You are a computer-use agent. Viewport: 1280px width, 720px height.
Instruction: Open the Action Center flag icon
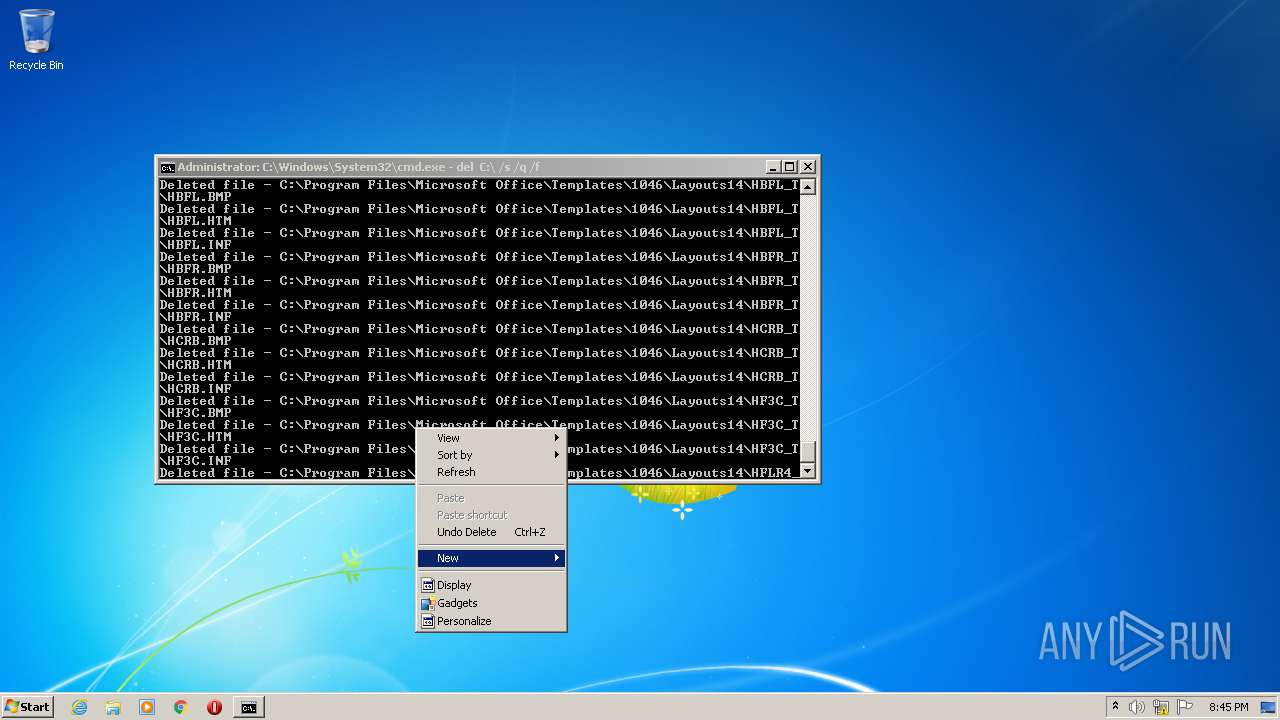[x=1185, y=707]
